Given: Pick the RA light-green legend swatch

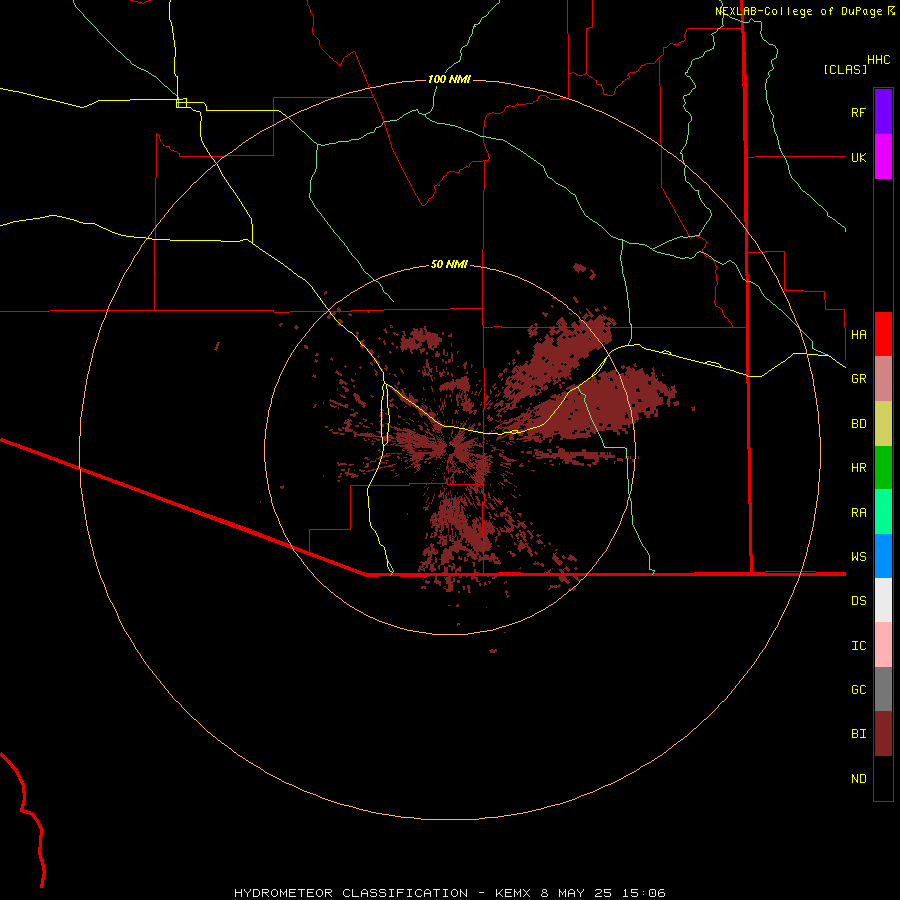Looking at the screenshot, I should click(x=883, y=512).
